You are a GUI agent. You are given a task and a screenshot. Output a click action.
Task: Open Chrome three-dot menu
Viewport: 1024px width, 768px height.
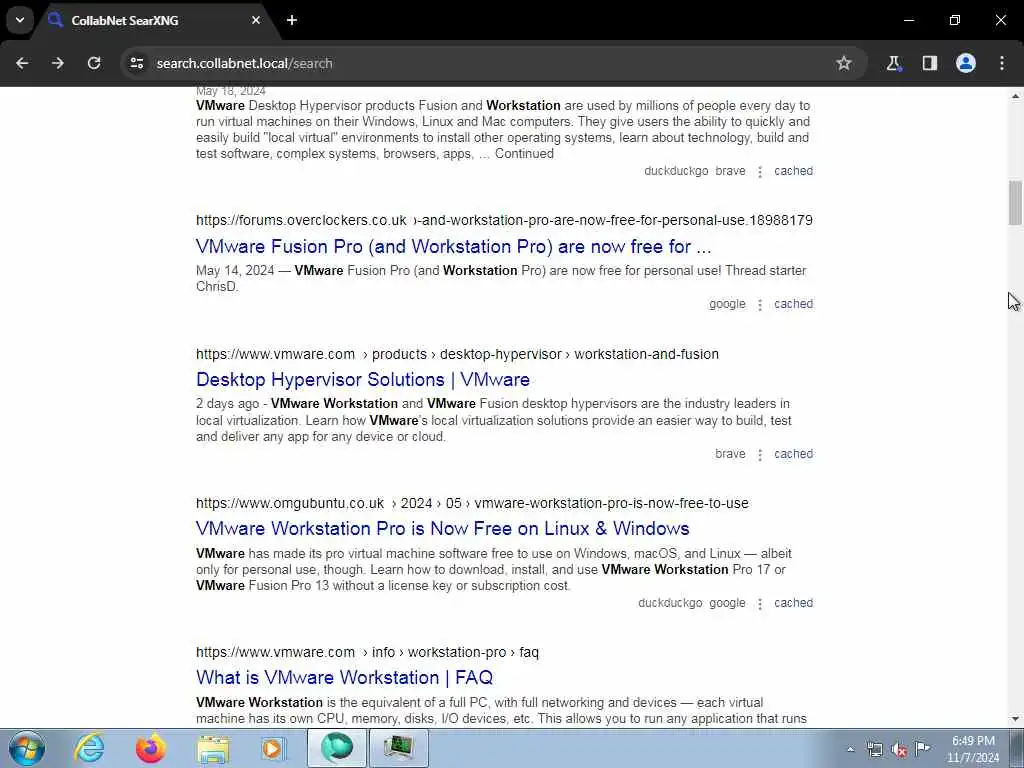tap(1002, 63)
